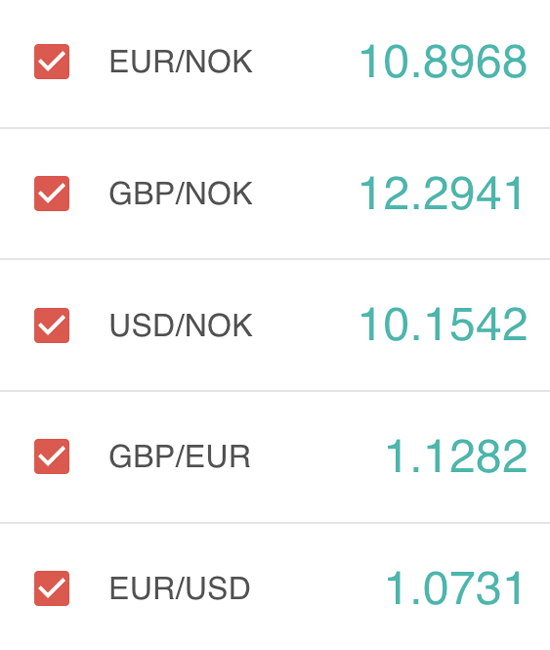Click blank space between EUR/NOK and 10.8968

pos(306,62)
